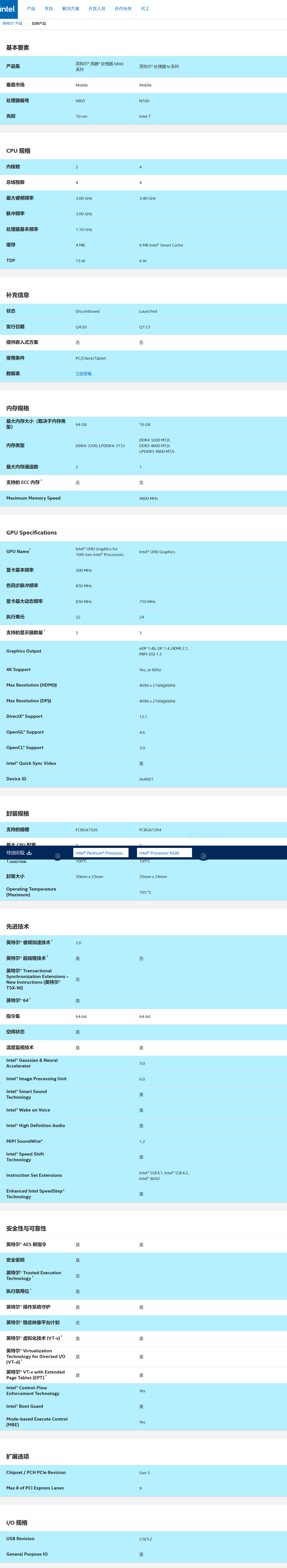Go to 英特尔® 产品 breadcrumb link
The image size is (287, 1568).
(x=12, y=23)
